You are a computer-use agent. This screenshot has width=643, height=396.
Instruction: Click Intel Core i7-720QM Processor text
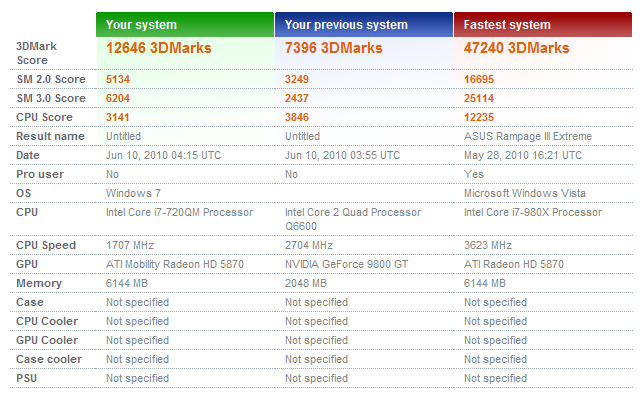180,212
